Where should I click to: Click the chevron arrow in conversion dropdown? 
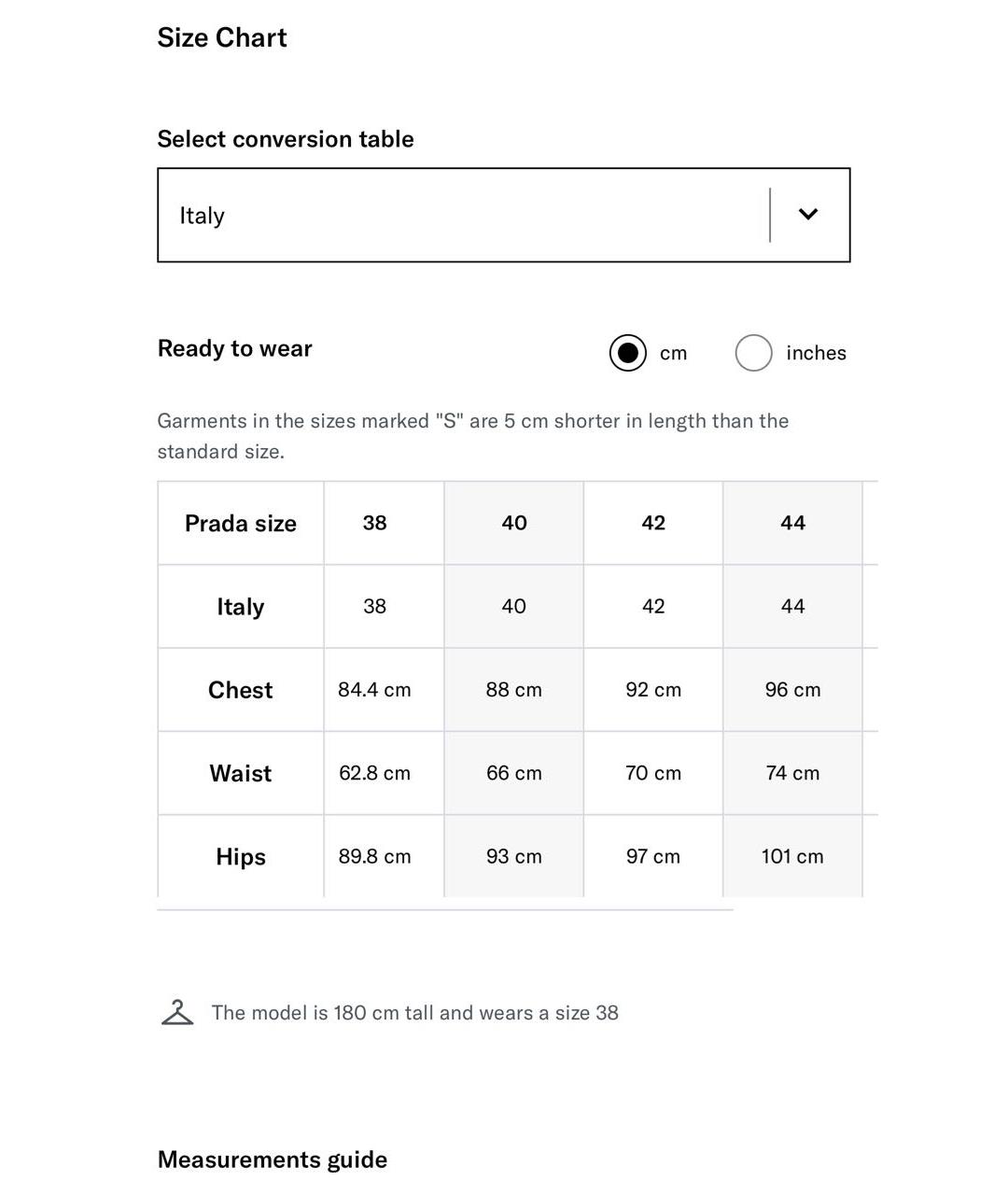tap(808, 214)
